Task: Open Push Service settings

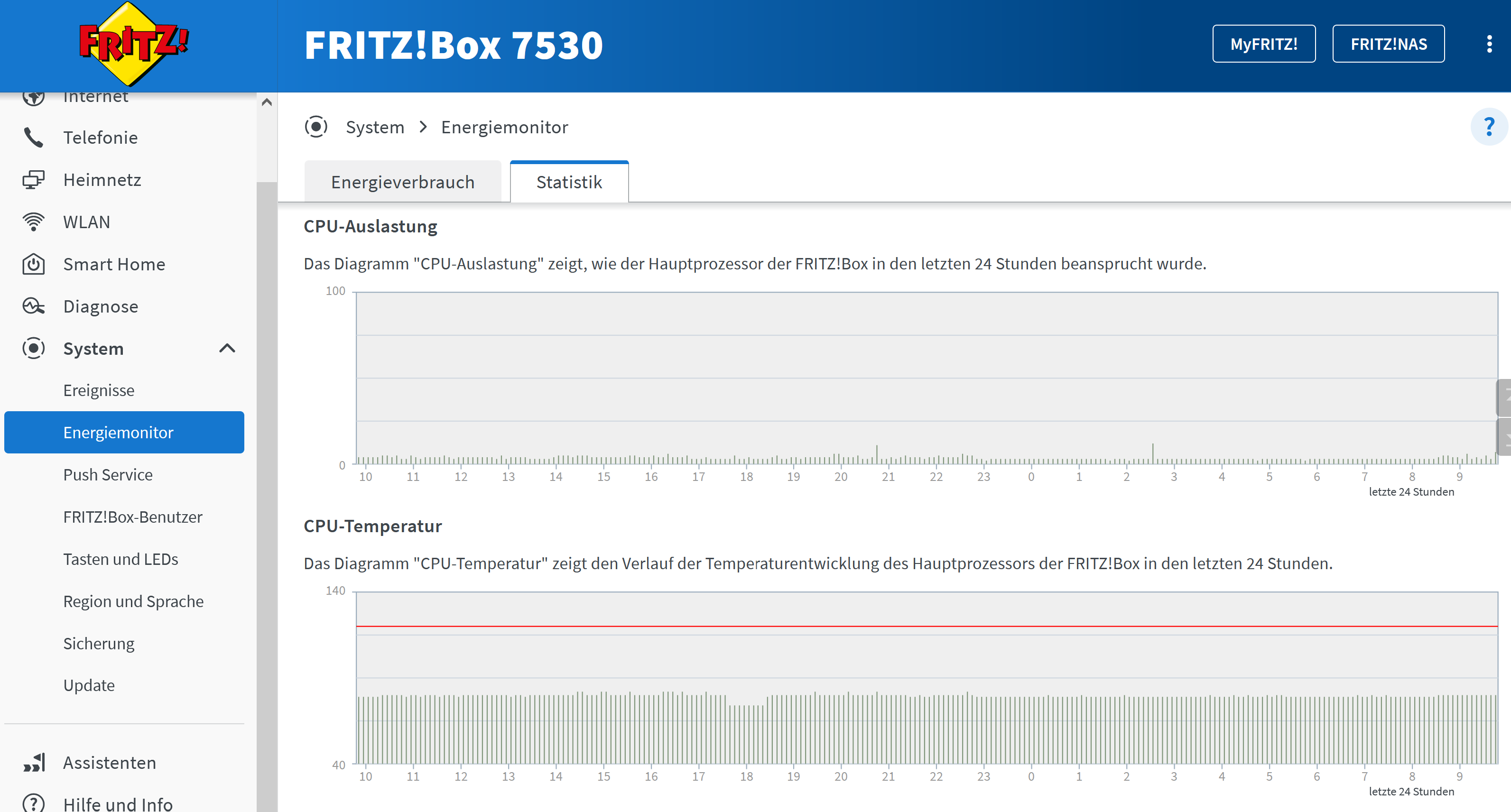Action: tap(108, 475)
